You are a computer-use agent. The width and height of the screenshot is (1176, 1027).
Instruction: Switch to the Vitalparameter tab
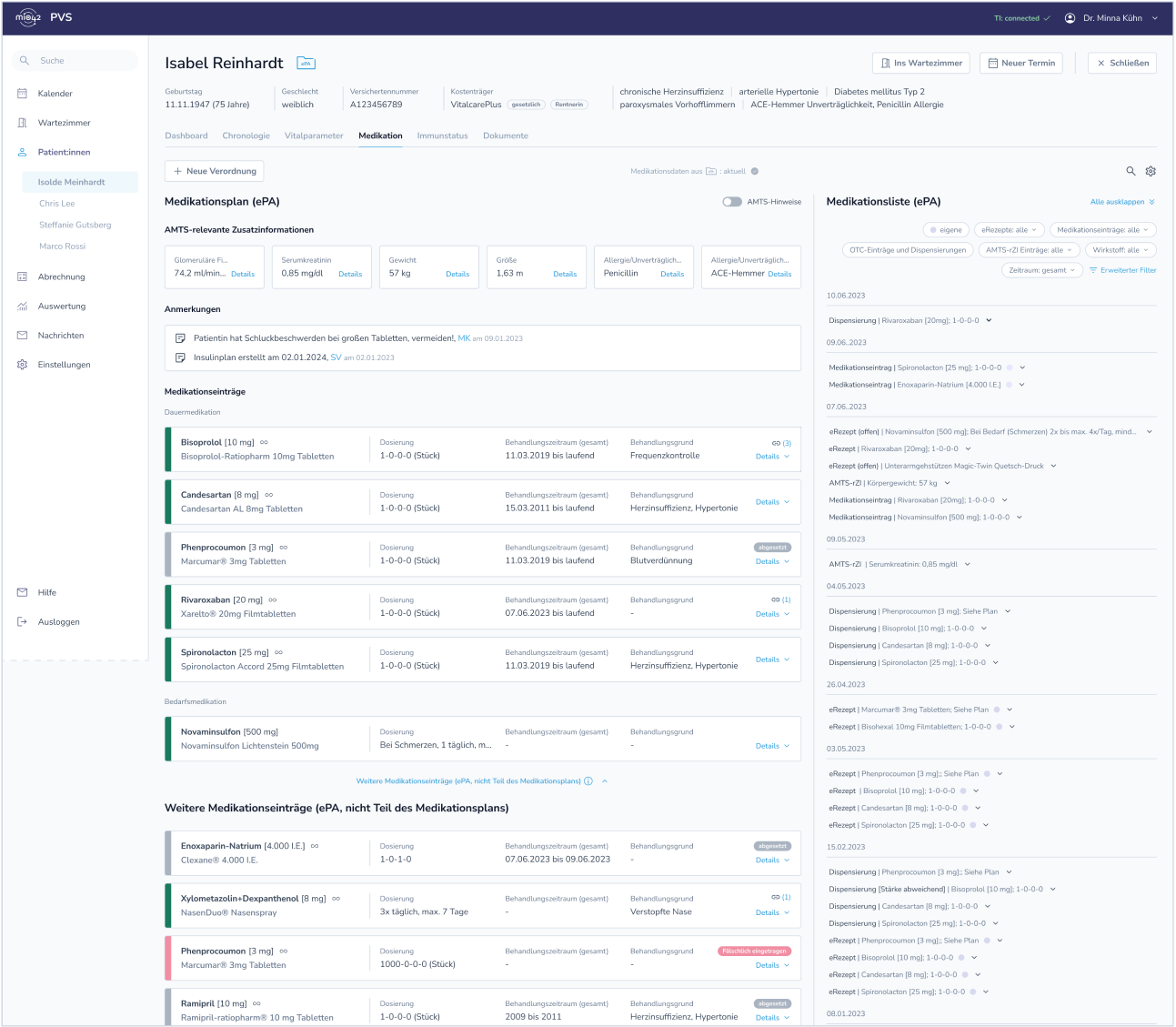[x=314, y=136]
